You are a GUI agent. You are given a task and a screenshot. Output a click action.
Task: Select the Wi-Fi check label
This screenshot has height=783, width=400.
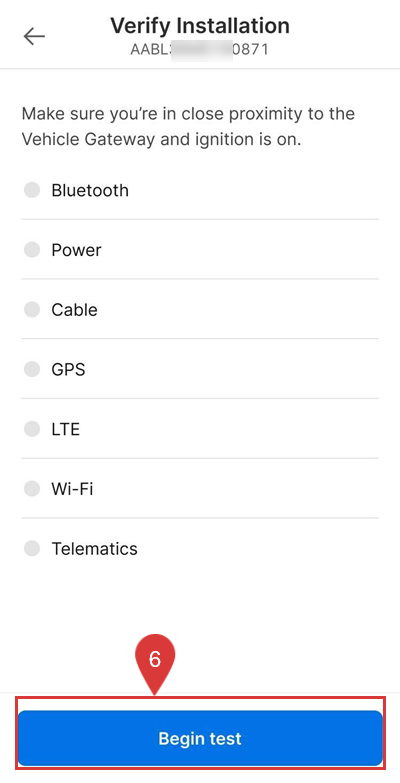coord(72,489)
